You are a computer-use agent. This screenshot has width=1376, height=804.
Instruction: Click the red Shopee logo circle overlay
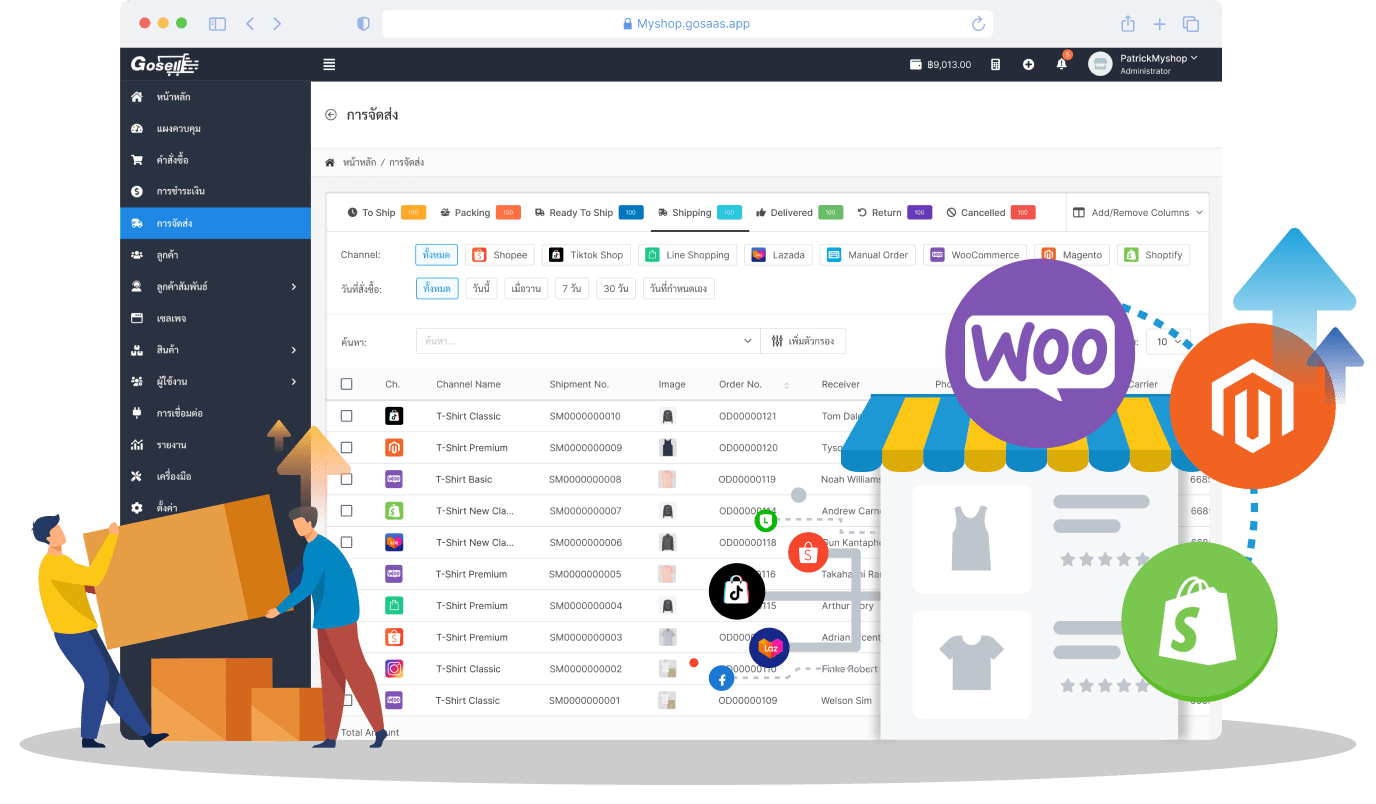tap(808, 552)
